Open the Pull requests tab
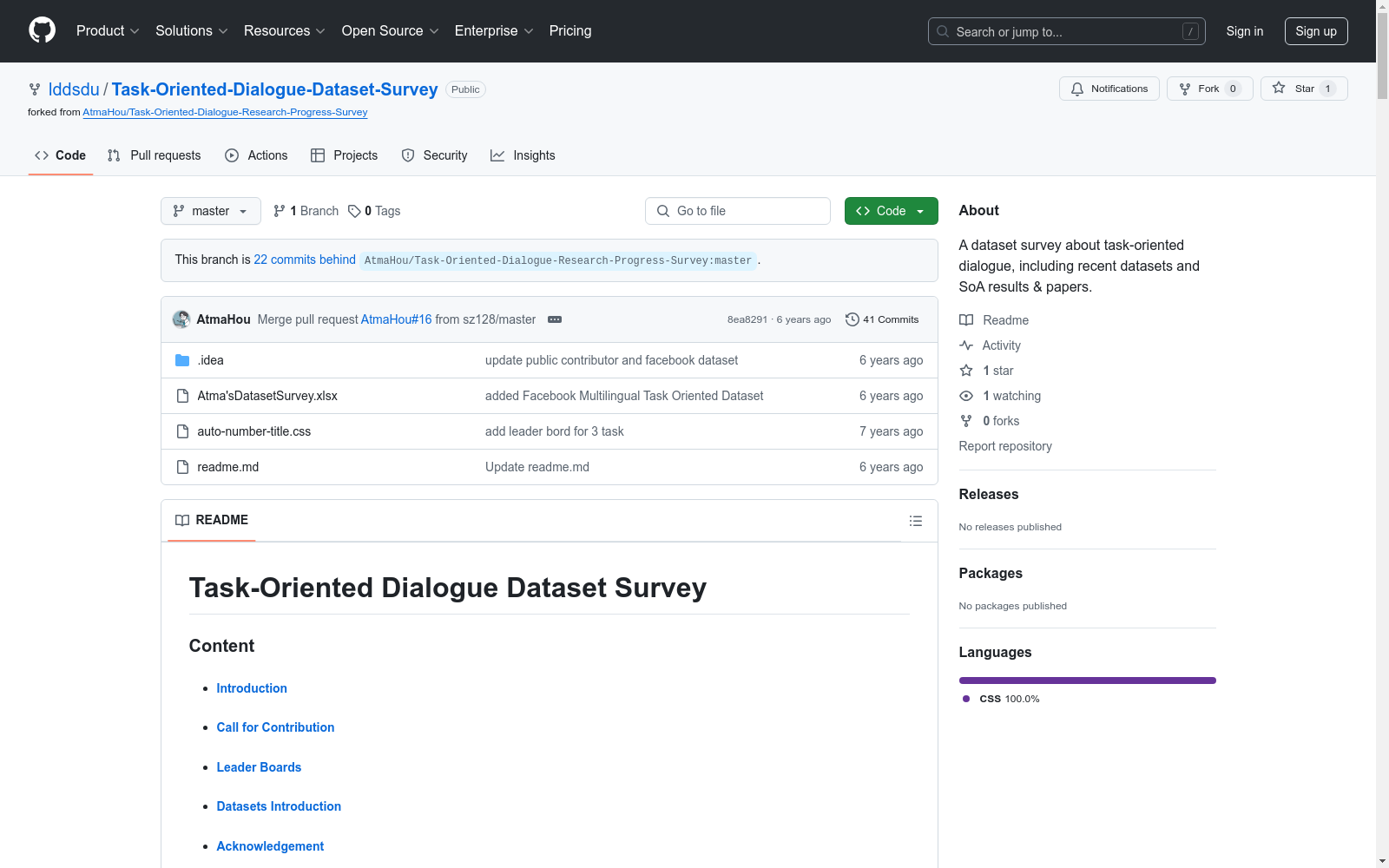The image size is (1389, 868). coord(154,155)
